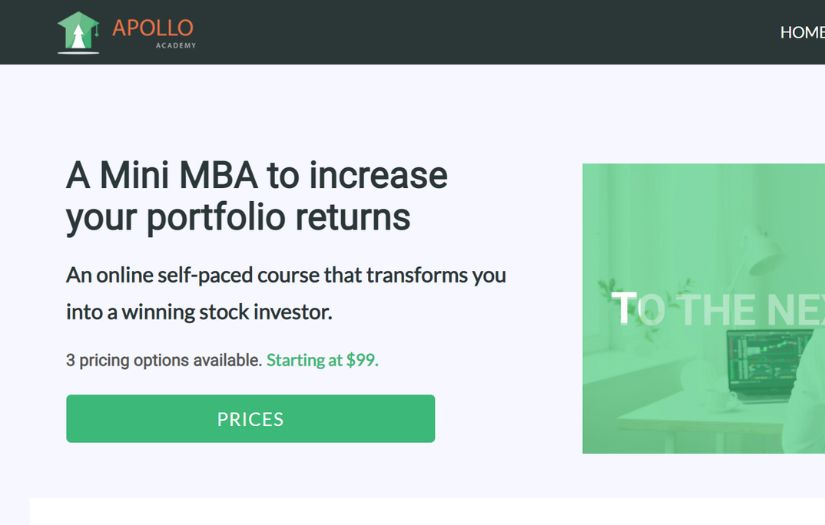Click the "$99" price in the green text
The height and width of the screenshot is (525, 825).
361,360
